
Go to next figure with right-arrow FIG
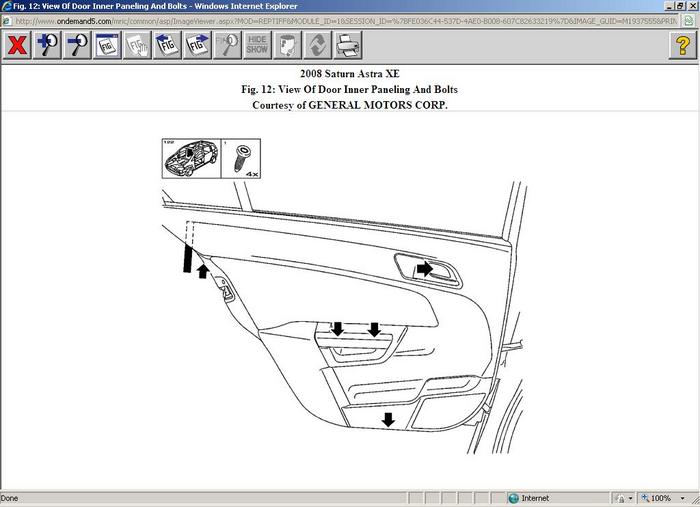point(197,45)
